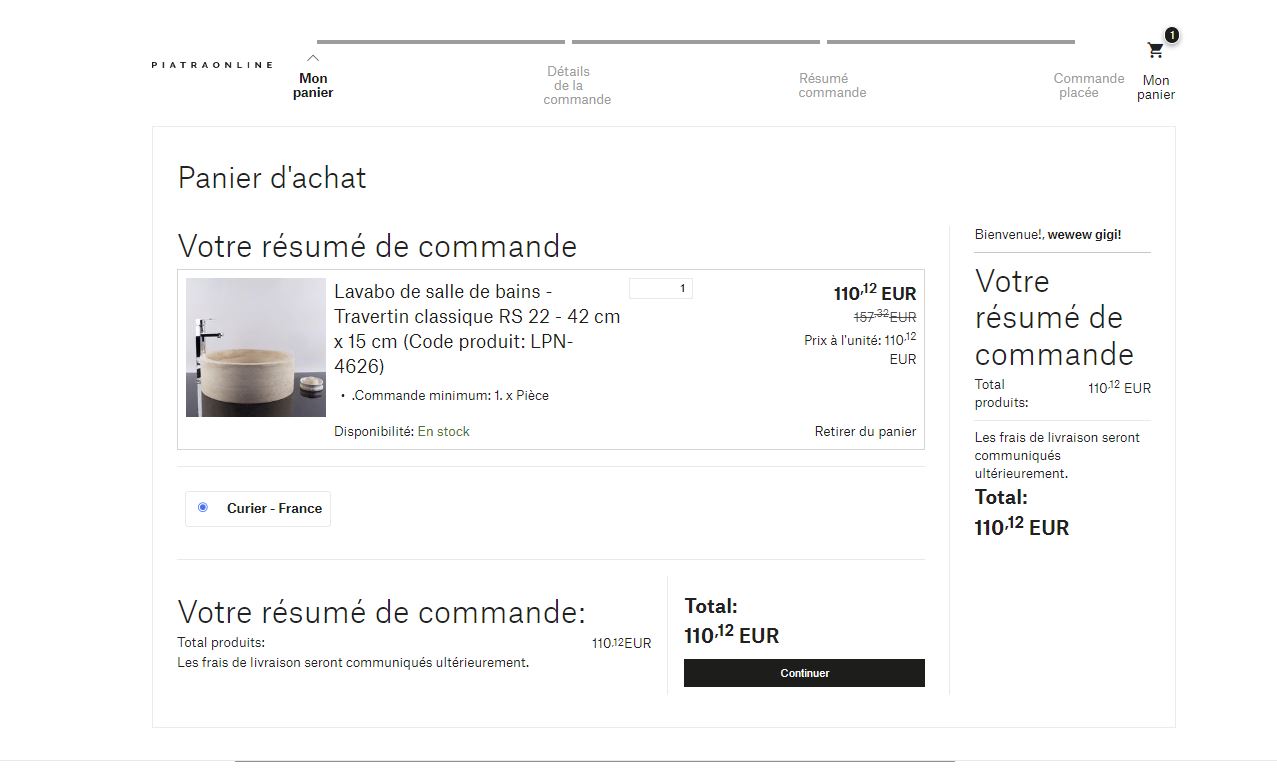Open the Détails de la commande step

(576, 85)
